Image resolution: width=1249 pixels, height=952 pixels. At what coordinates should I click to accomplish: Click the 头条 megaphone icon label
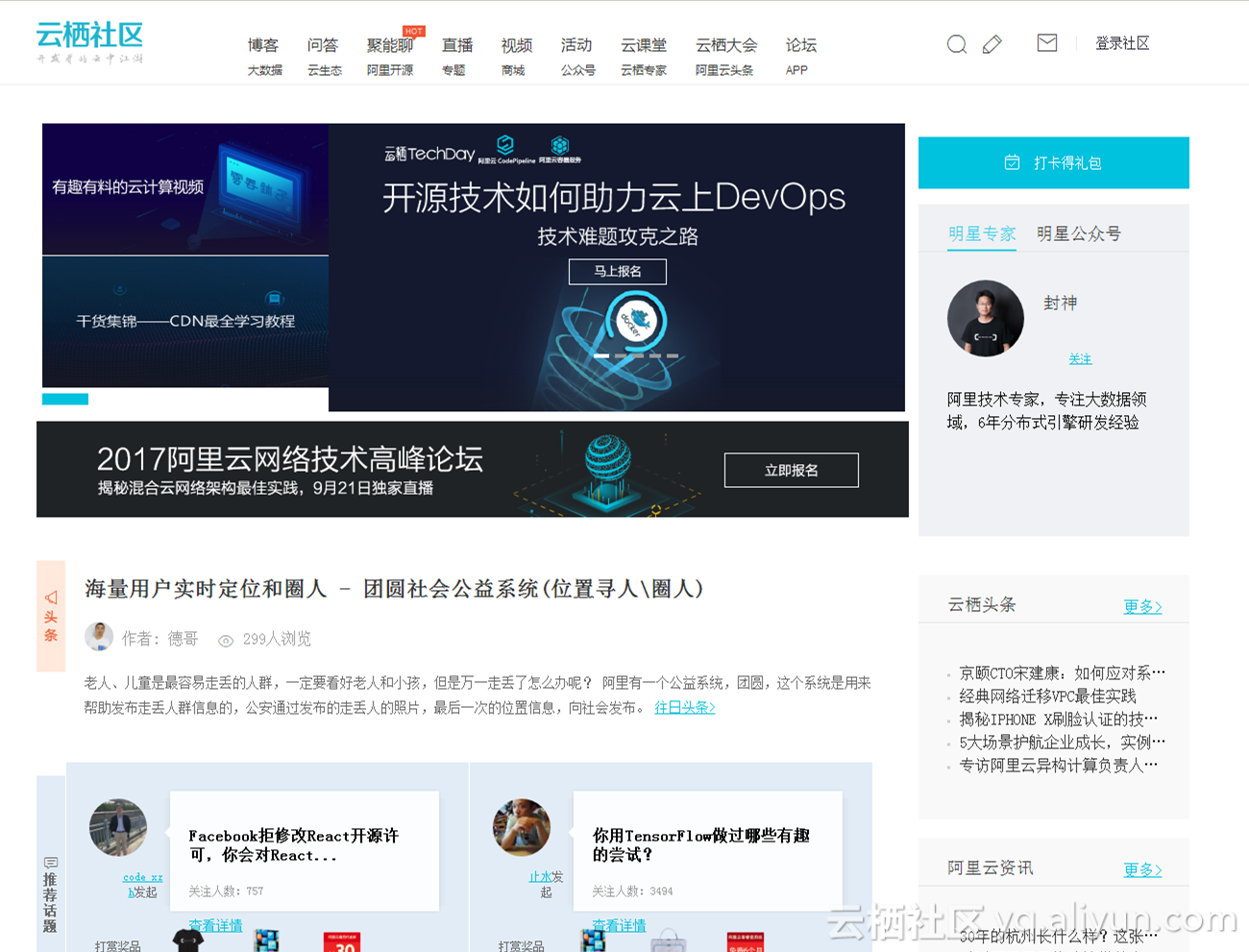pos(51,616)
